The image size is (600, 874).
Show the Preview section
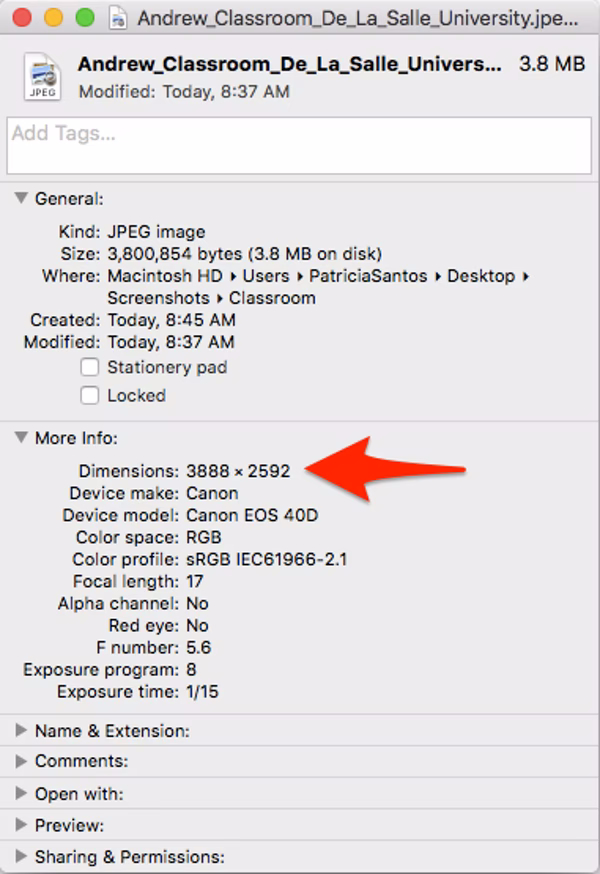point(21,826)
